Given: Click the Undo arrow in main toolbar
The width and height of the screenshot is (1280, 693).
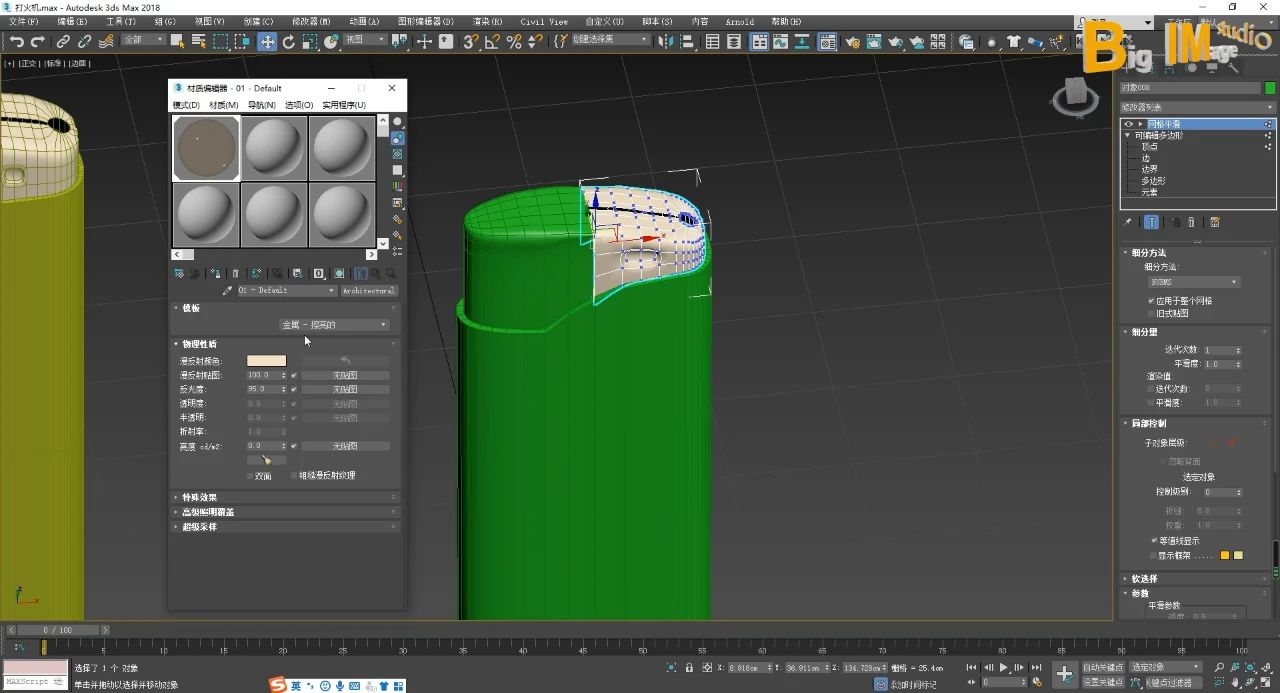Looking at the screenshot, I should (16, 41).
